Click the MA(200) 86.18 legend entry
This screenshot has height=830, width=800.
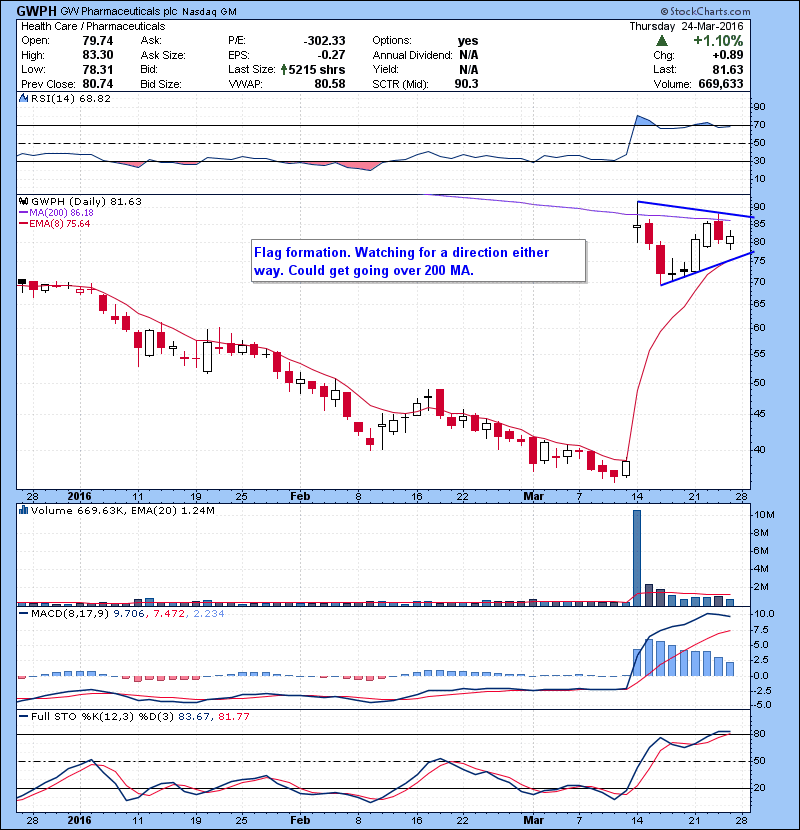(56, 213)
